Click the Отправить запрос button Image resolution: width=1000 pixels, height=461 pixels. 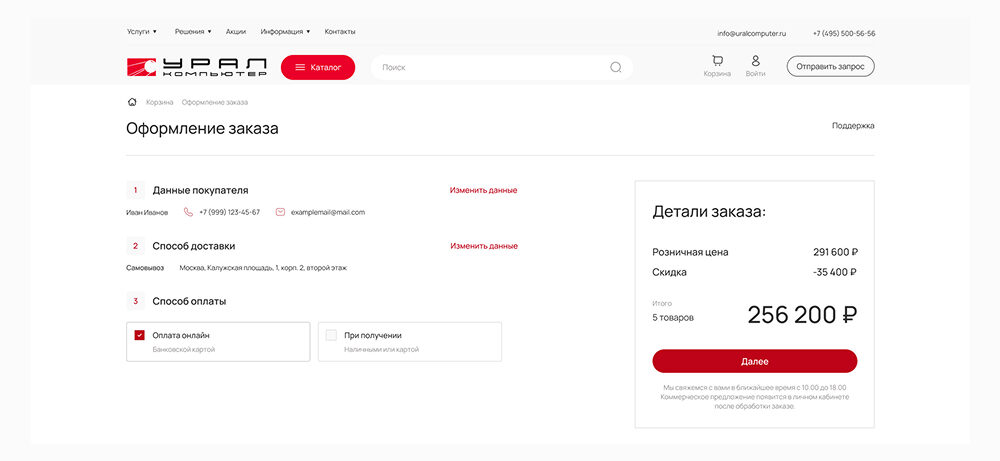(x=830, y=67)
